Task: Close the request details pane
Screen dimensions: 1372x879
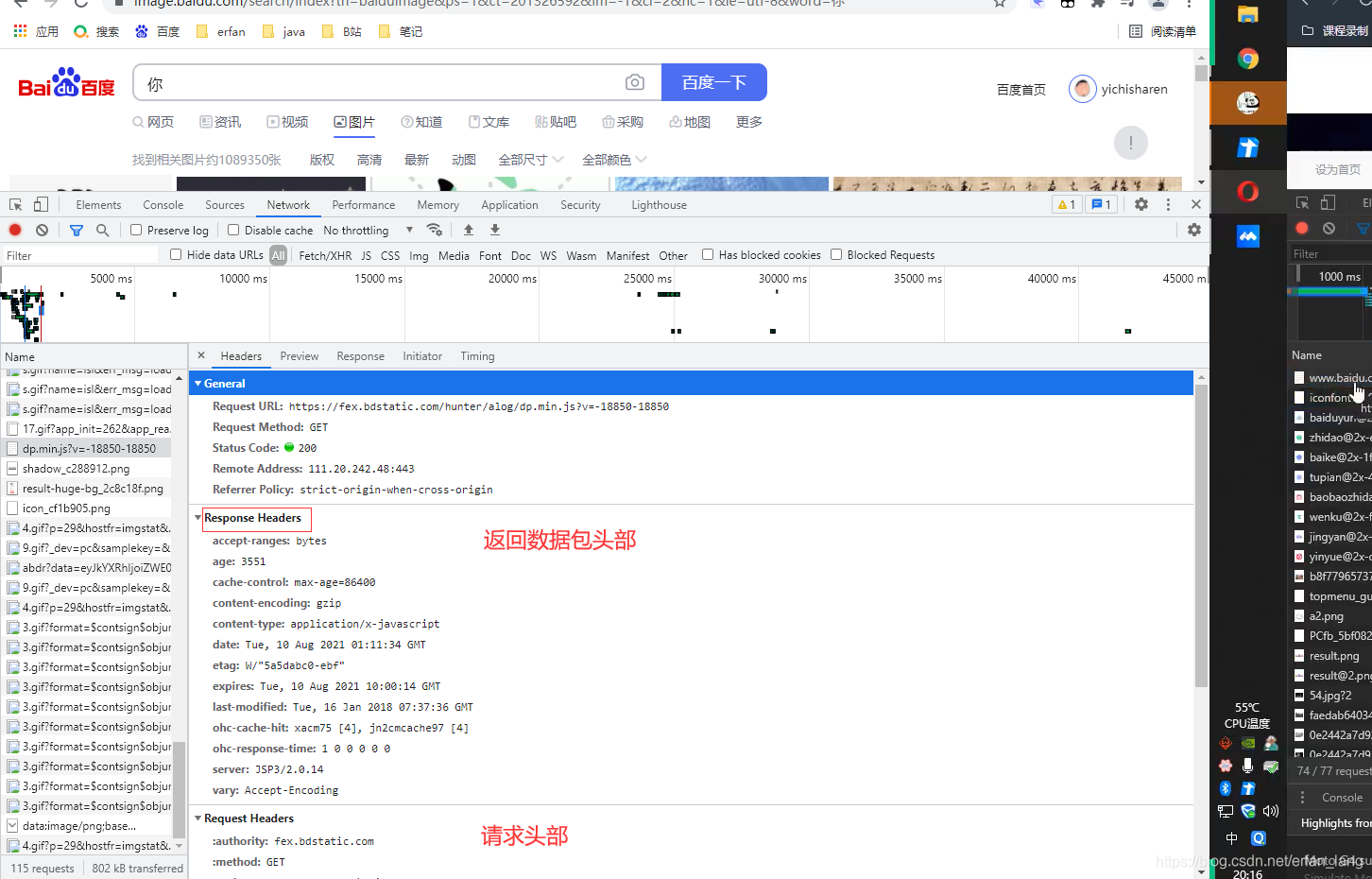Action: point(201,355)
